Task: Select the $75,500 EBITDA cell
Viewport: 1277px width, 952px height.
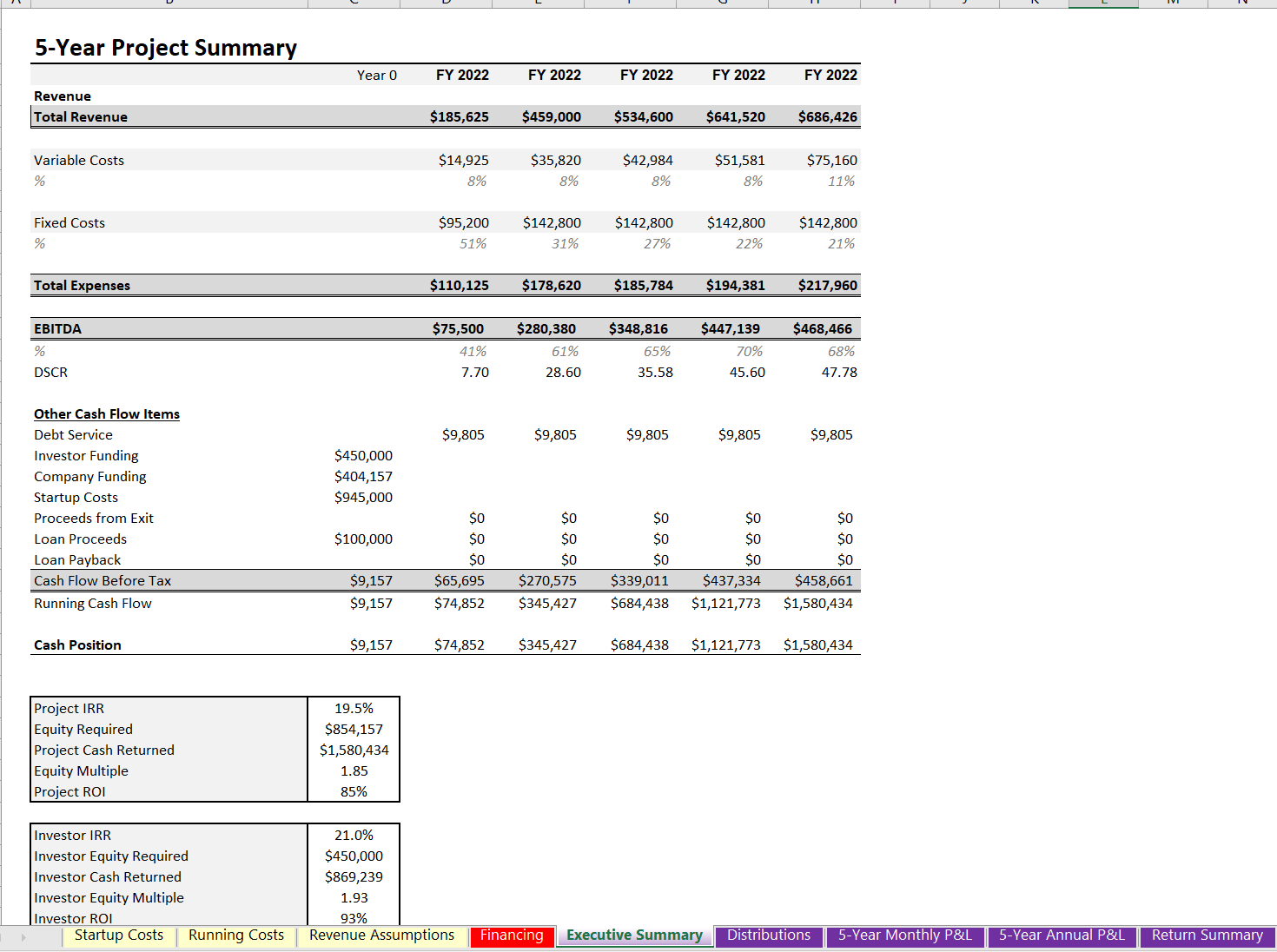Action: pos(458,329)
